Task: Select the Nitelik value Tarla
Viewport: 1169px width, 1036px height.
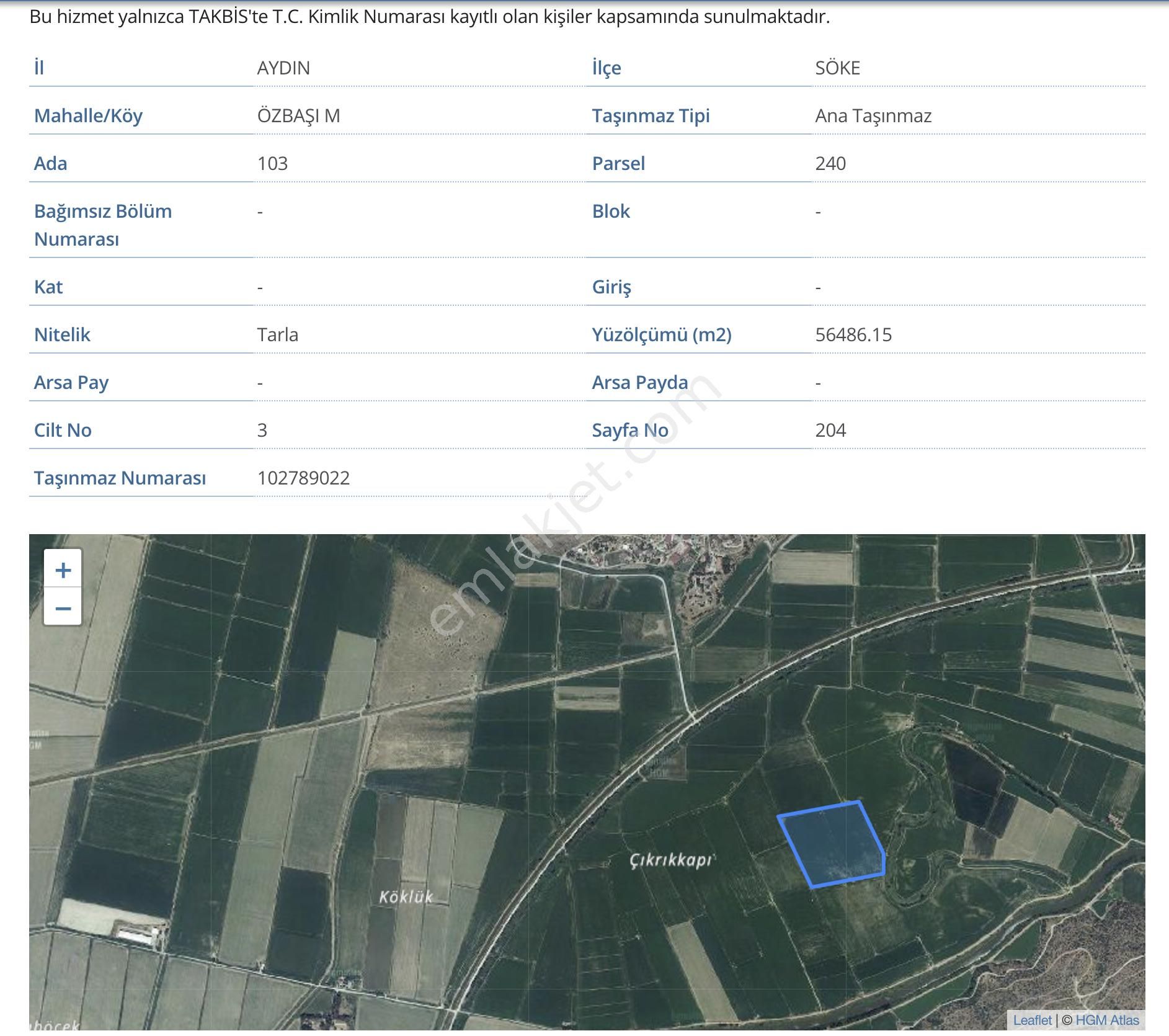Action: [277, 334]
